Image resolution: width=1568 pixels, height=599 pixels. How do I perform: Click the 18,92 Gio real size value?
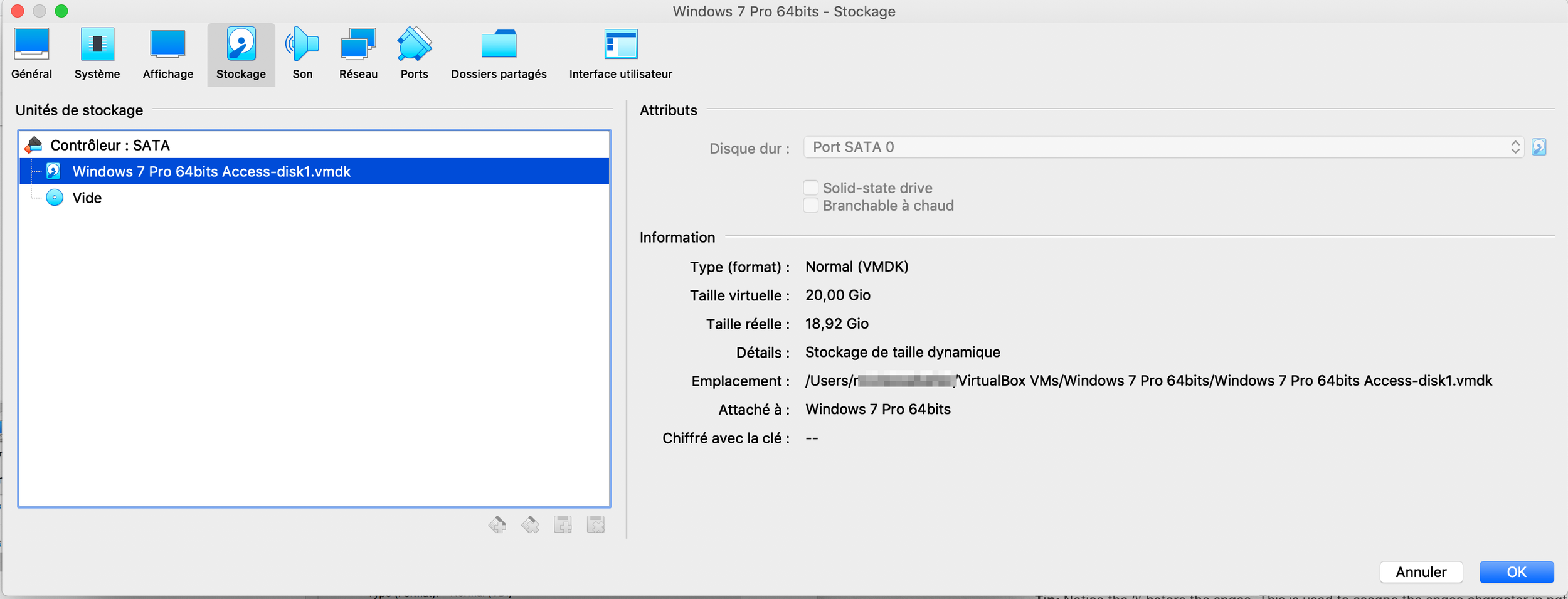coord(837,324)
